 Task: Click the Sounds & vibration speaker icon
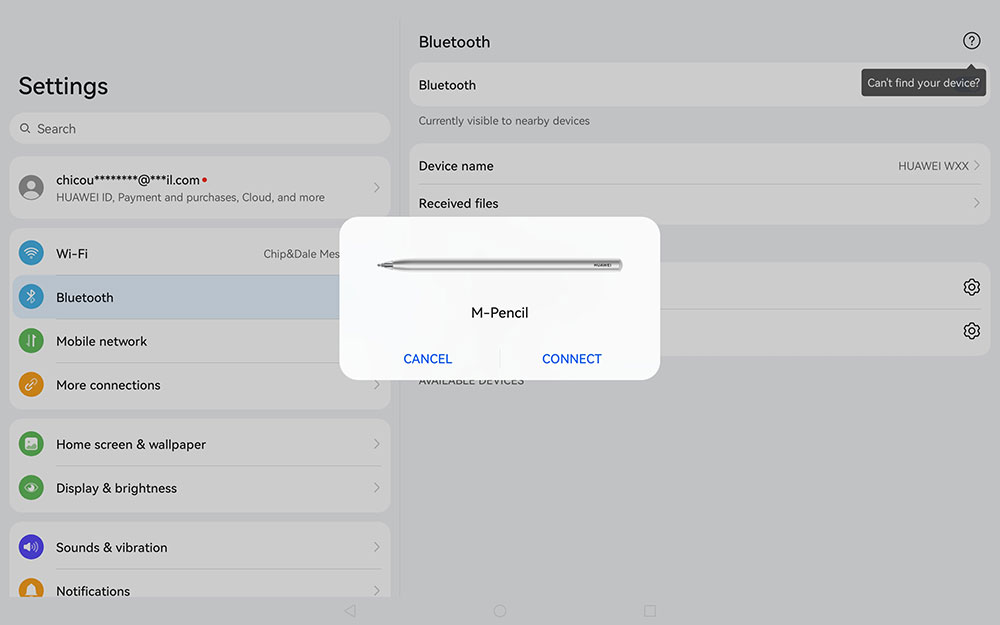pos(31,547)
